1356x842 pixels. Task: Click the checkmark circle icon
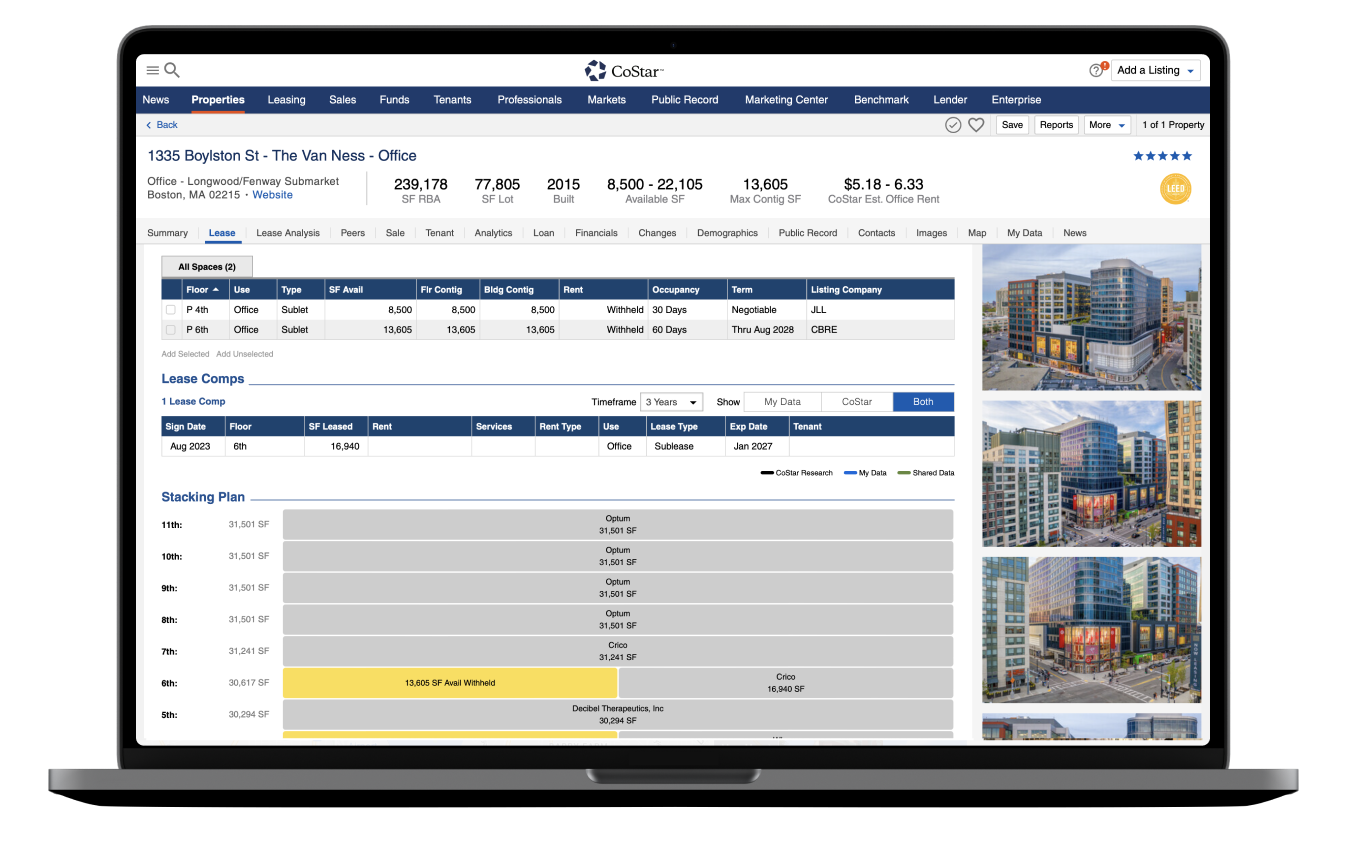coord(953,125)
